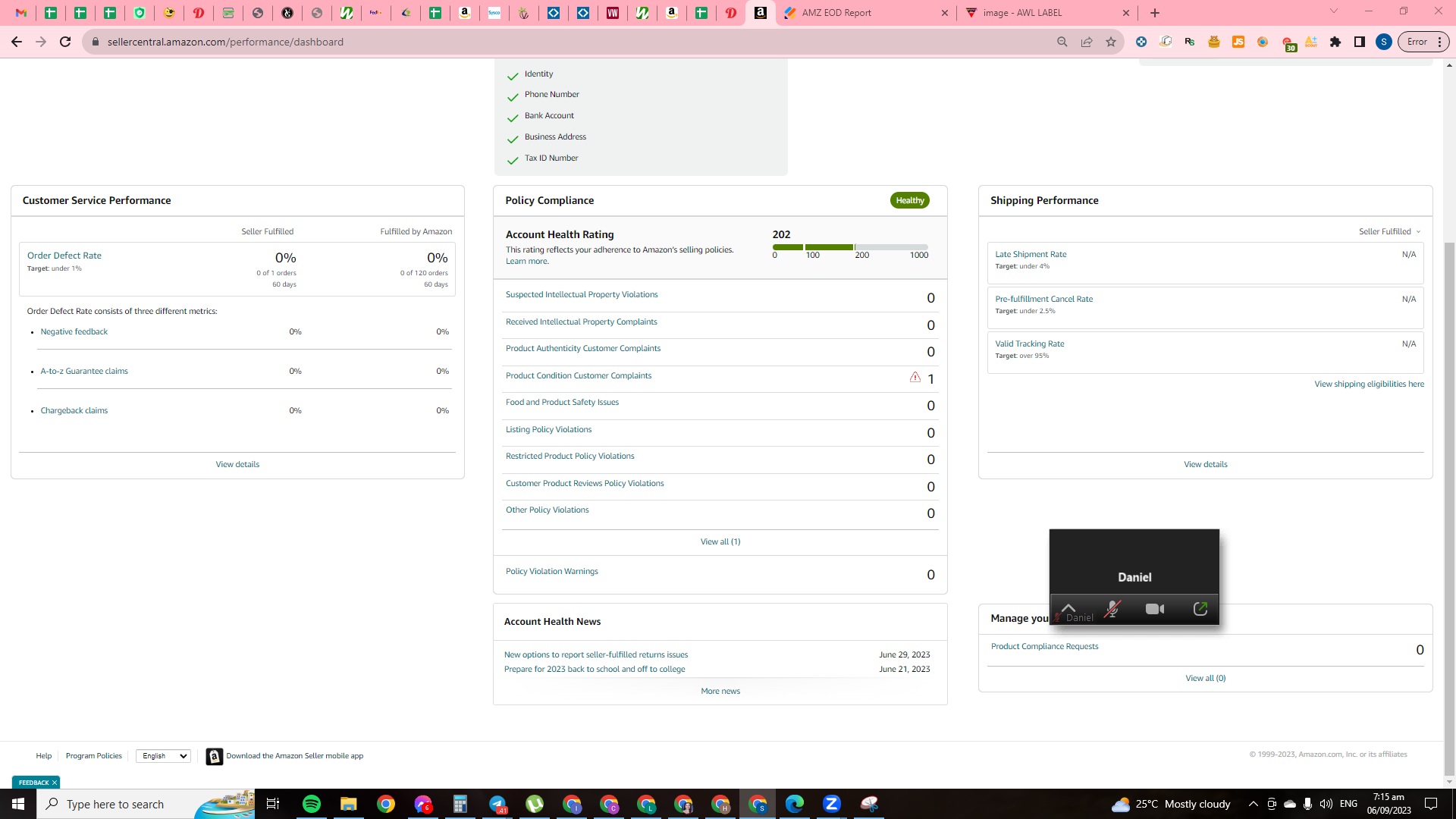Image resolution: width=1456 pixels, height=819 pixels.
Task: Open the Chrome profile avatar S
Action: [x=1384, y=42]
